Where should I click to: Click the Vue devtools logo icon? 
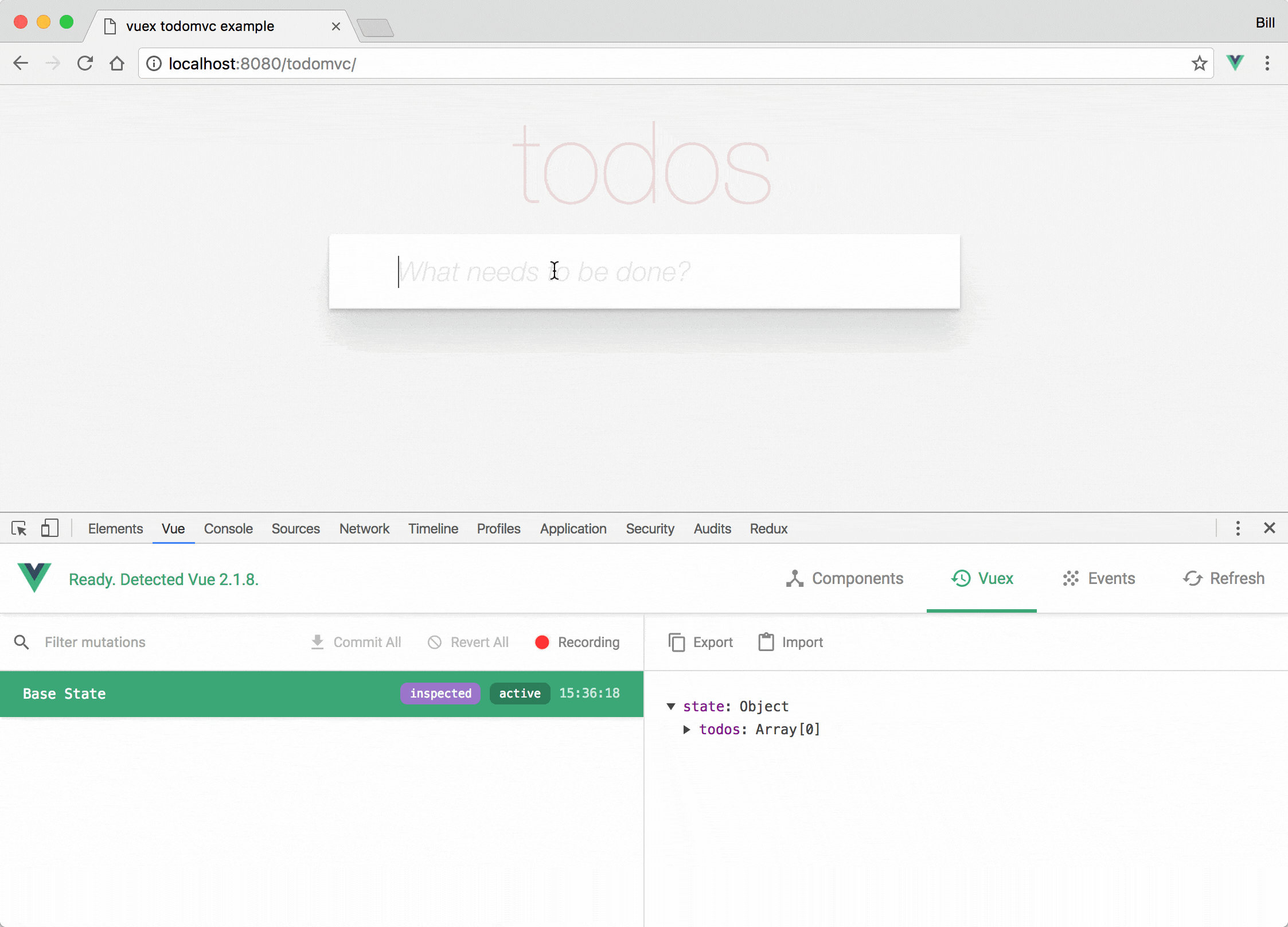(34, 578)
